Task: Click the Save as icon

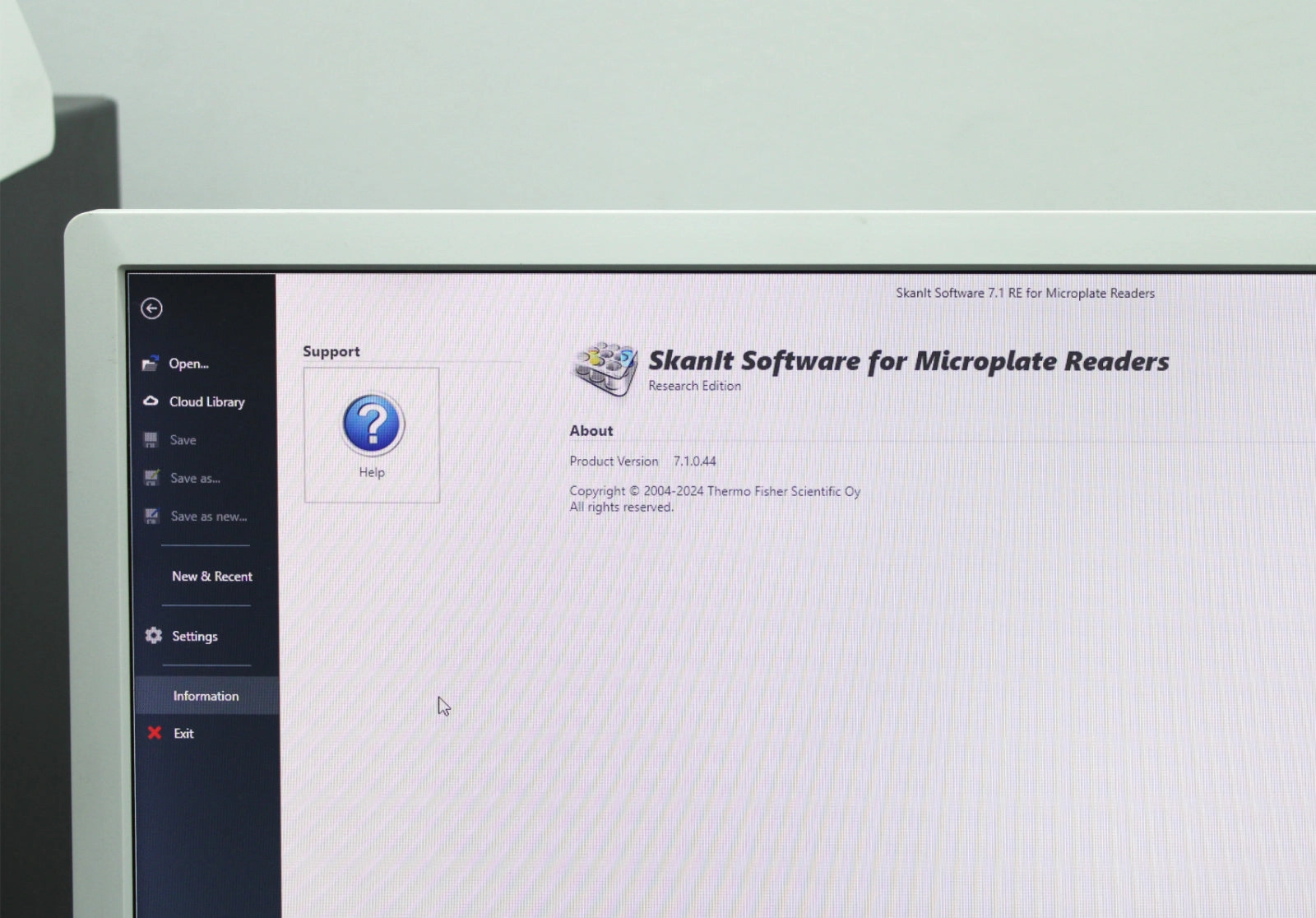Action: coord(151,478)
